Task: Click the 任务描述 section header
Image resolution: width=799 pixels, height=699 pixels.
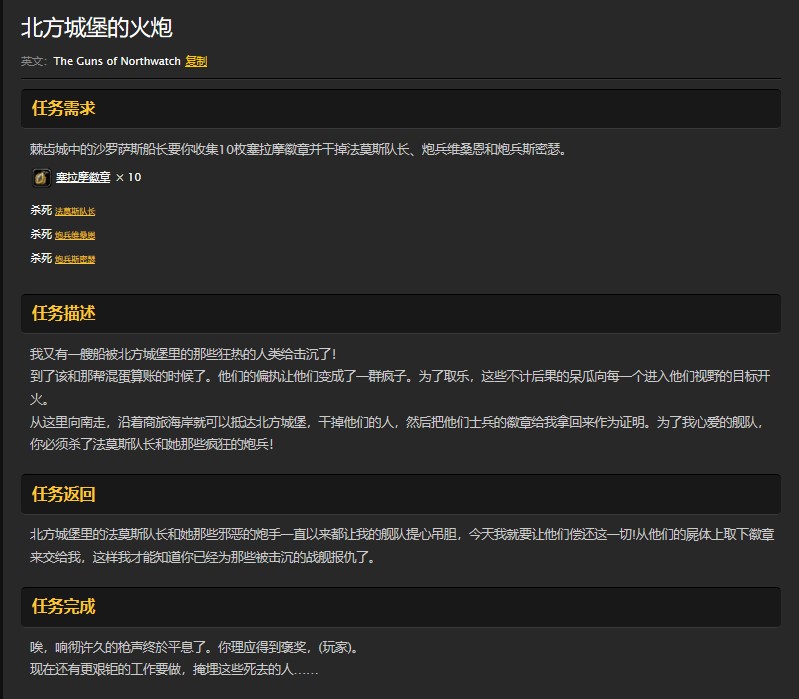Action: click(64, 313)
